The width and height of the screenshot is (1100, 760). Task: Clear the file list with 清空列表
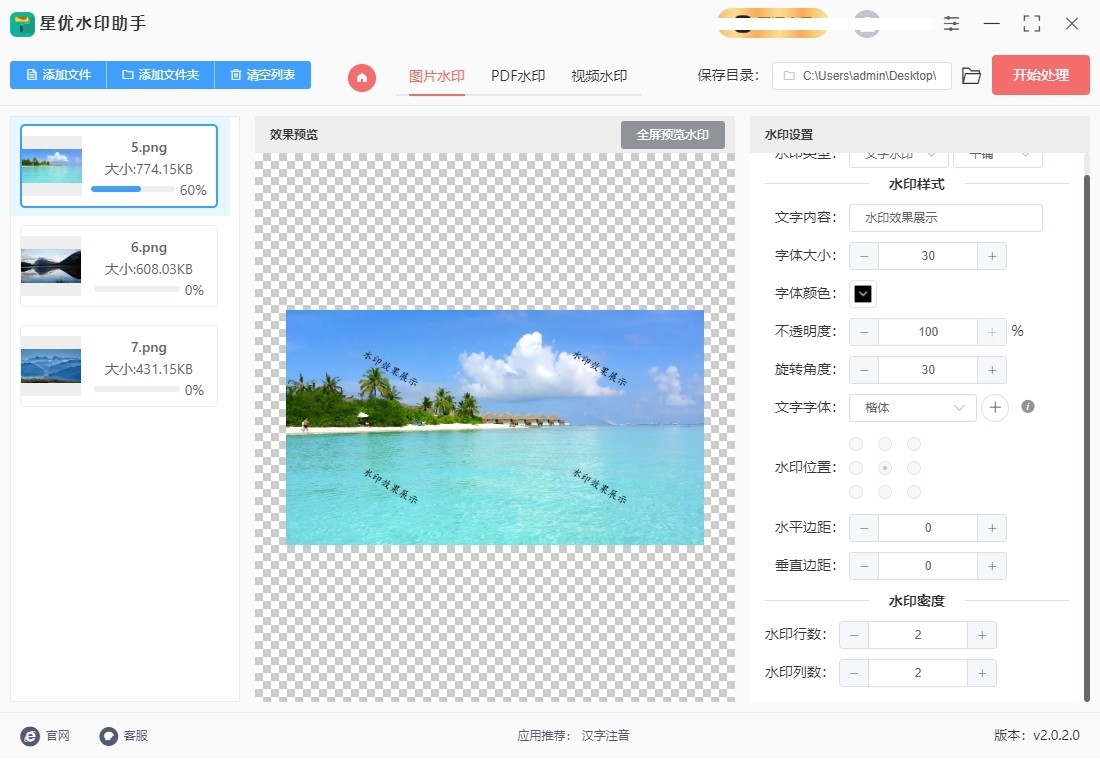click(x=263, y=75)
